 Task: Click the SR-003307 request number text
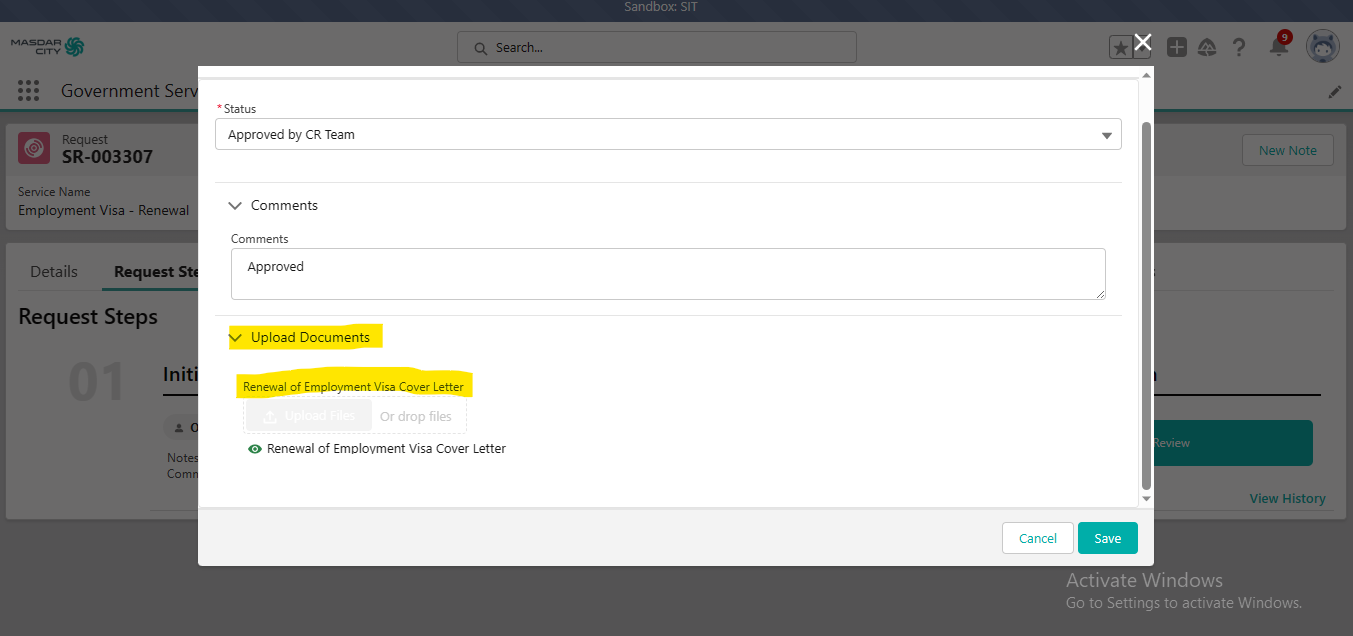107,157
